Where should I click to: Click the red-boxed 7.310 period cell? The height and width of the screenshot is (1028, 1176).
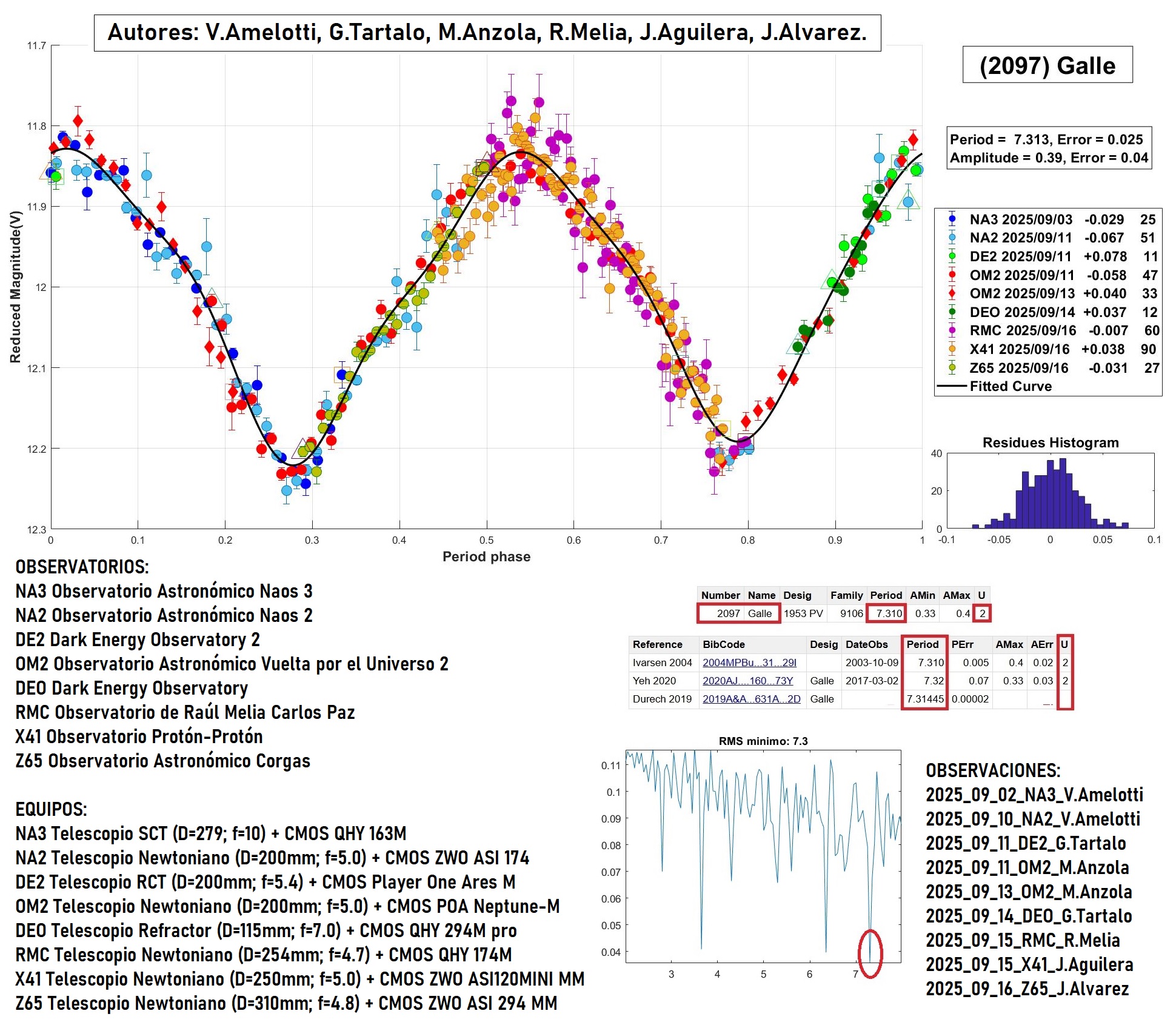click(x=888, y=613)
